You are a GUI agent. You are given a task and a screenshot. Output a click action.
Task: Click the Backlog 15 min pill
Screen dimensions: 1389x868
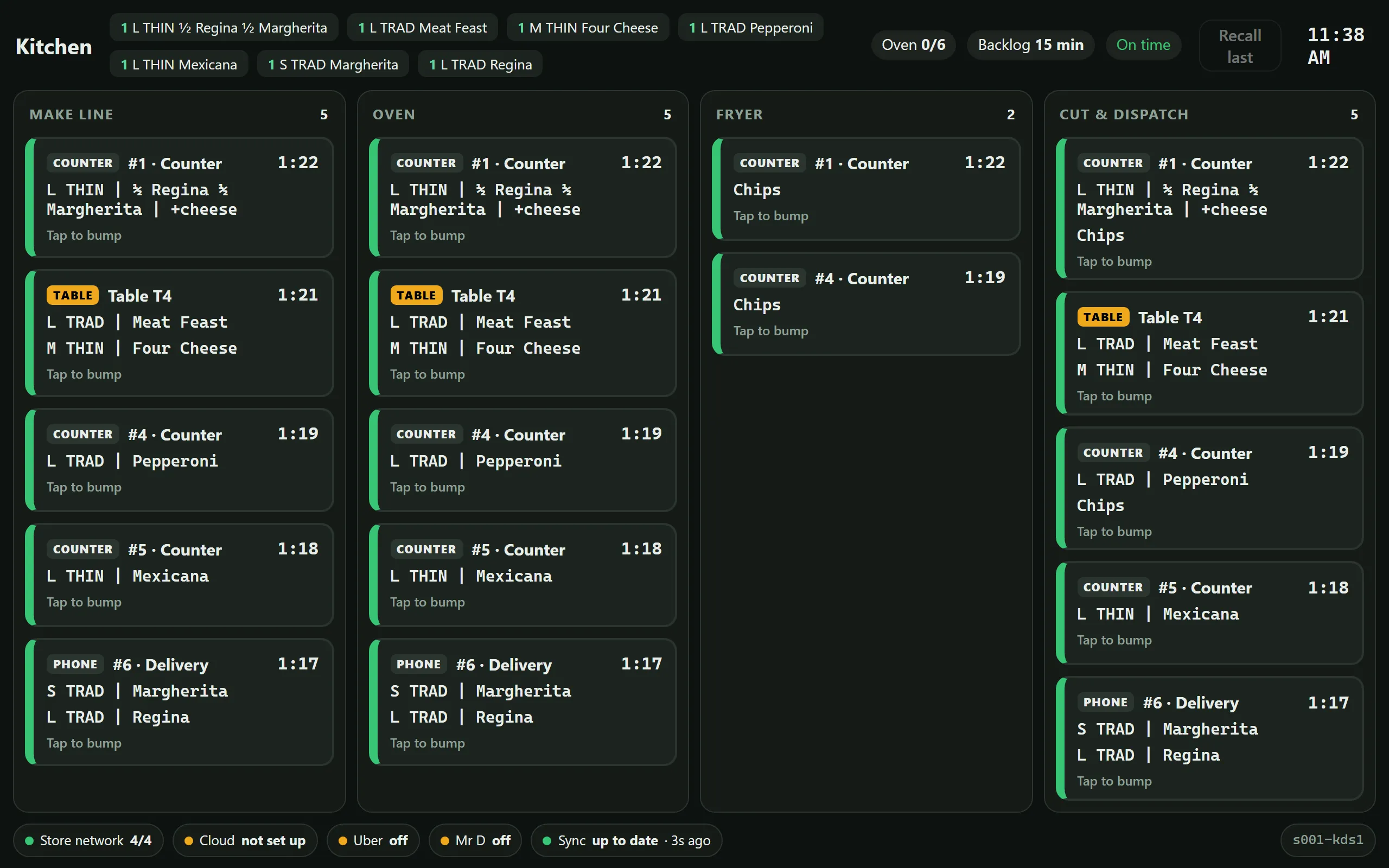pos(1031,45)
